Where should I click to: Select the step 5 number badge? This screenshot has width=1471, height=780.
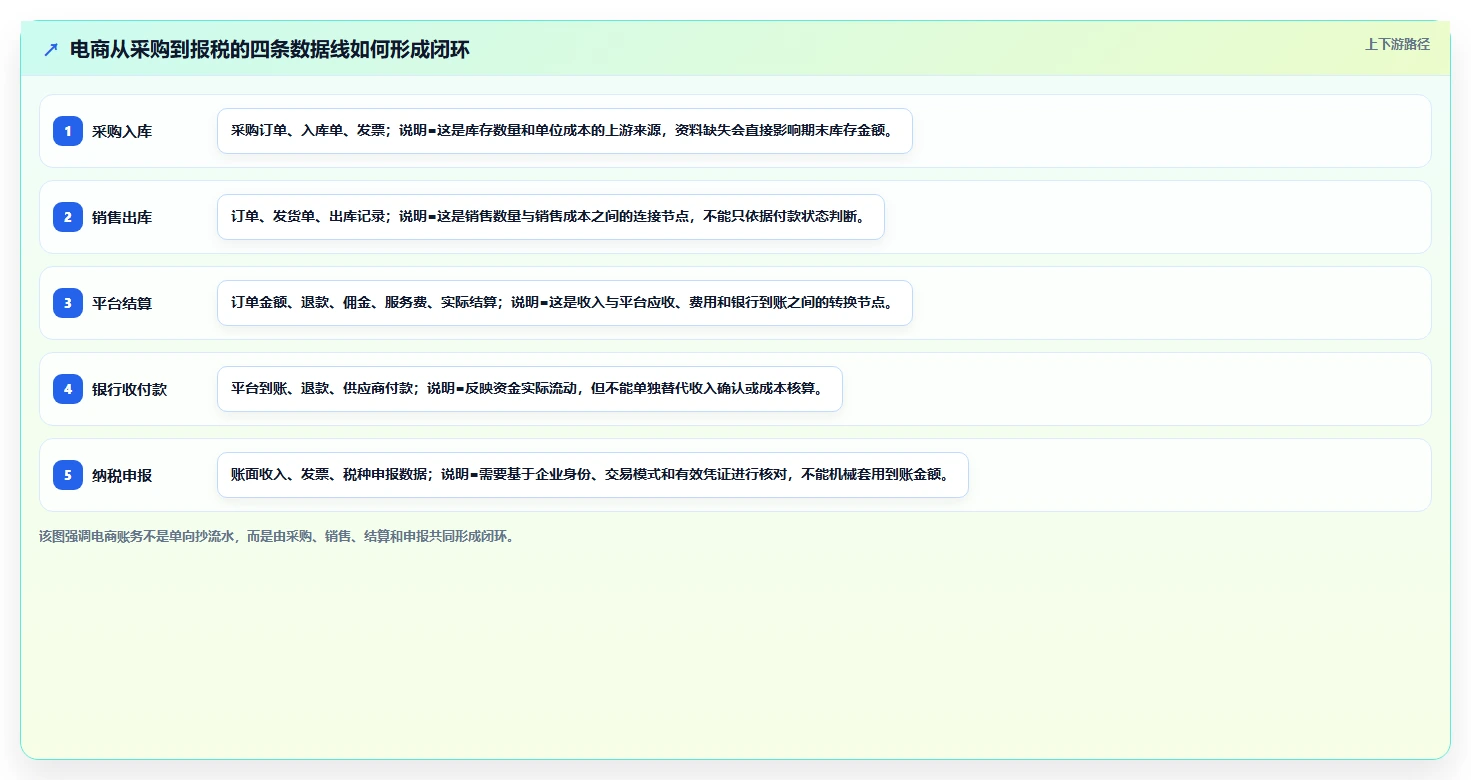68,475
